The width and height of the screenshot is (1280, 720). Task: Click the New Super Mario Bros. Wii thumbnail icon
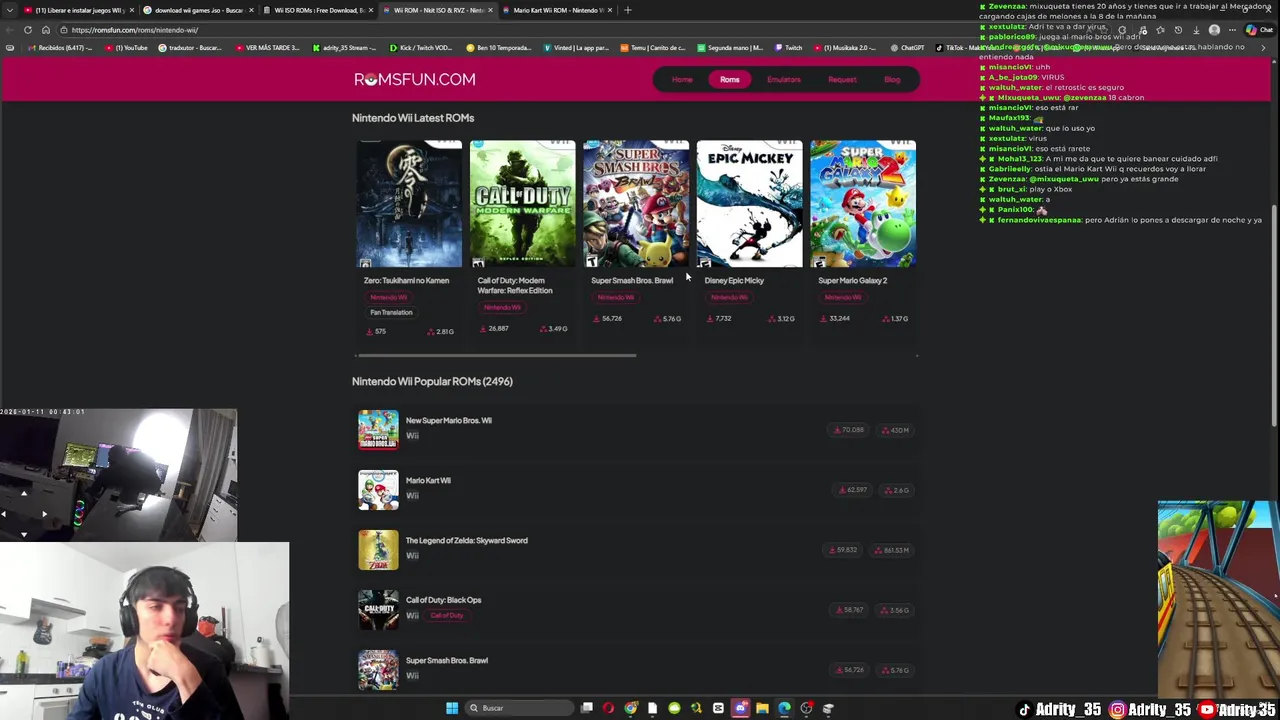pos(378,430)
